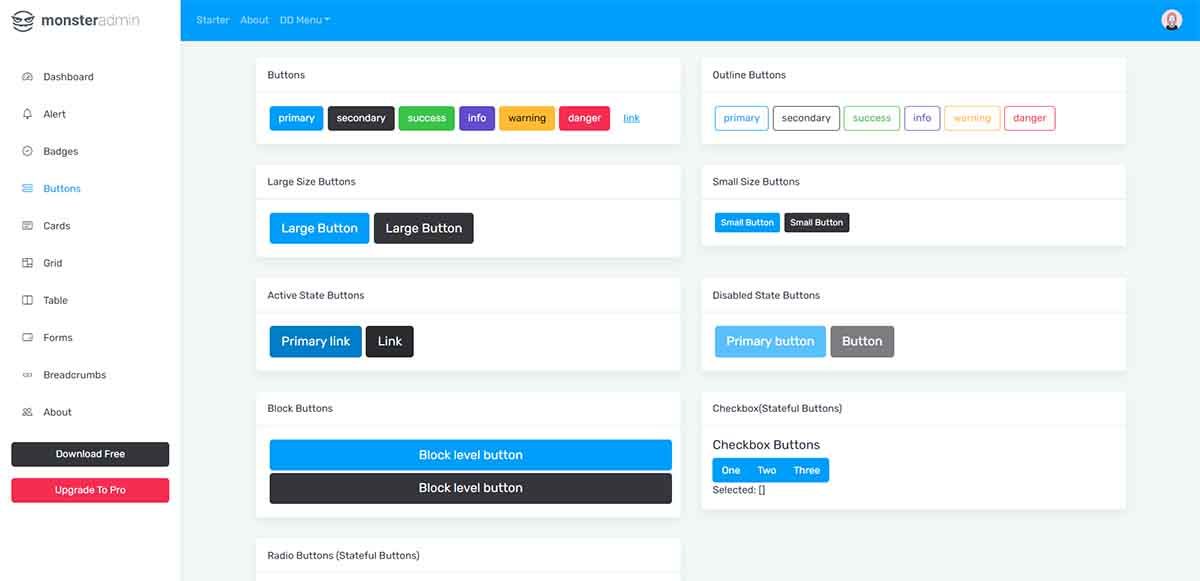Open About from the top navigation

pos(254,19)
